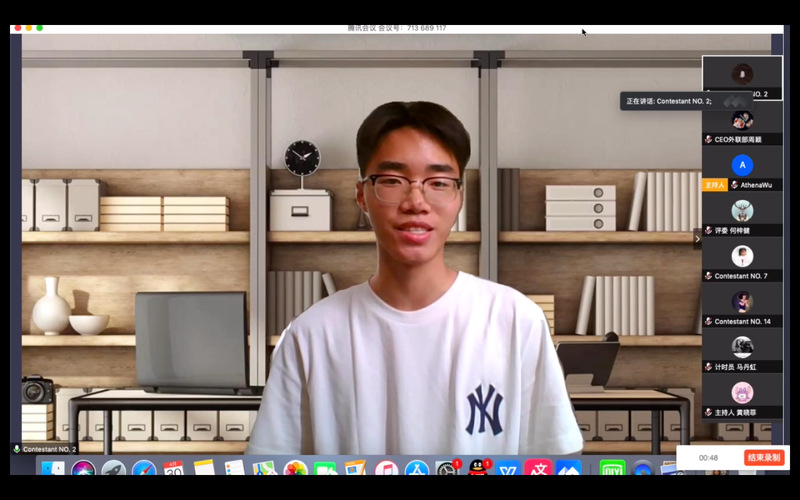Open yellow Notes app in Dock
The height and width of the screenshot is (500, 800).
click(x=204, y=468)
